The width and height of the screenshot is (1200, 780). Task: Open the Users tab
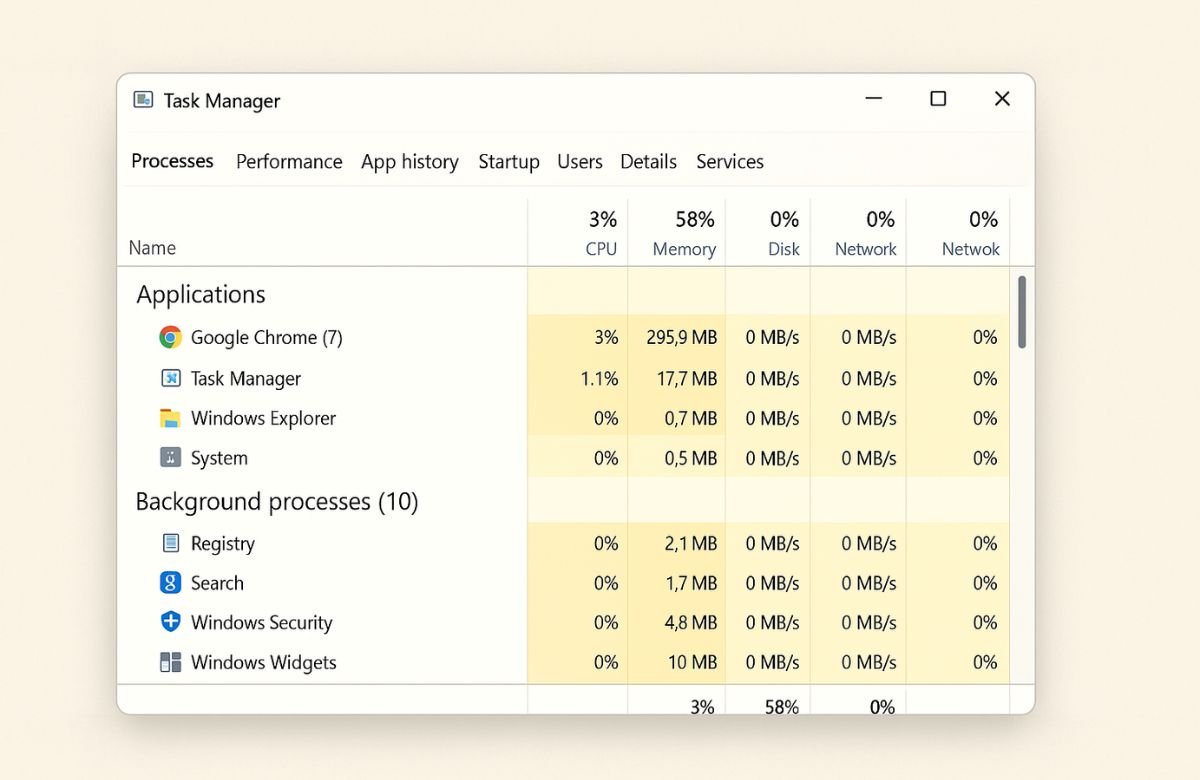point(580,162)
